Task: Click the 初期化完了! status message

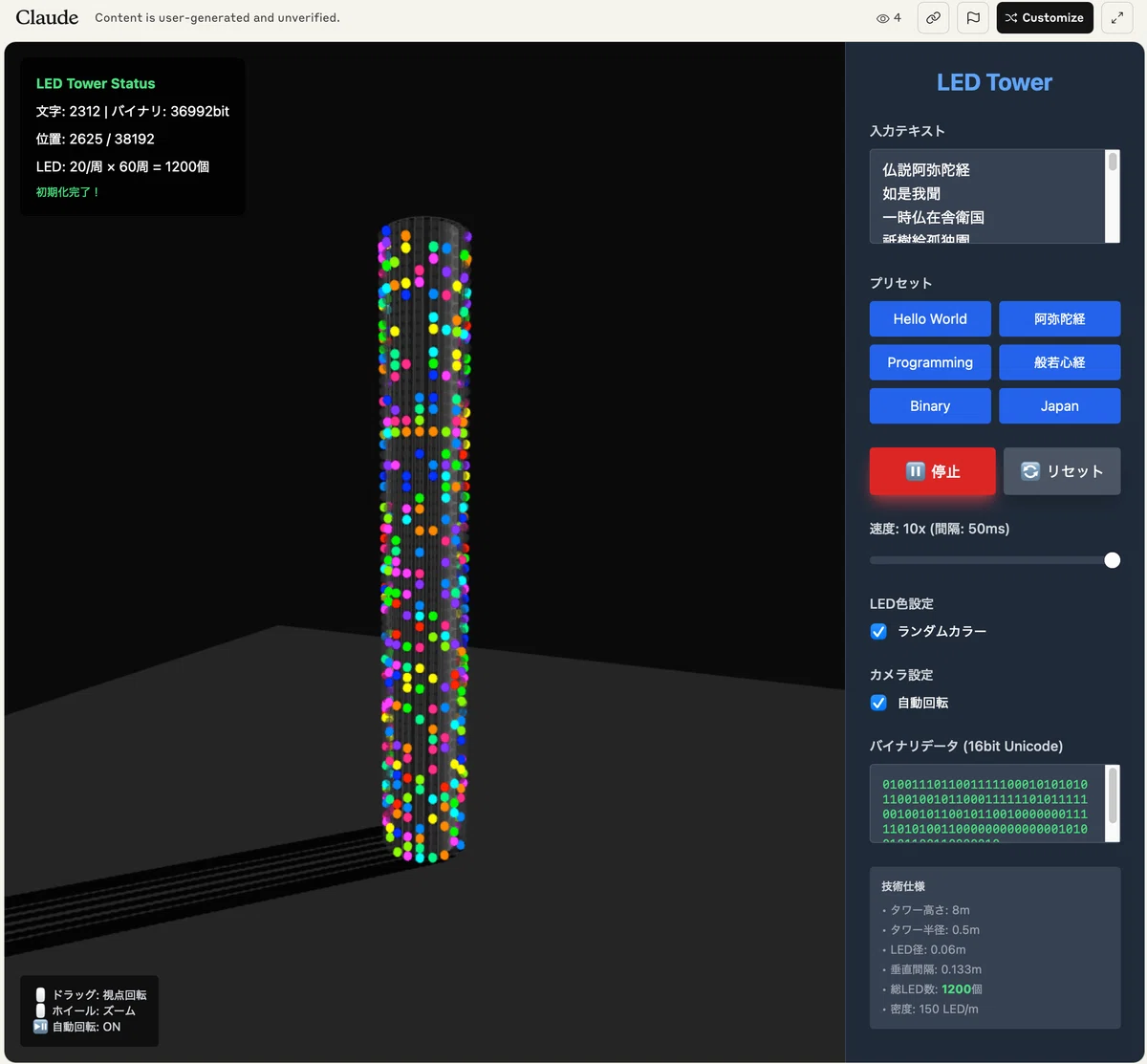Action: pos(68,192)
